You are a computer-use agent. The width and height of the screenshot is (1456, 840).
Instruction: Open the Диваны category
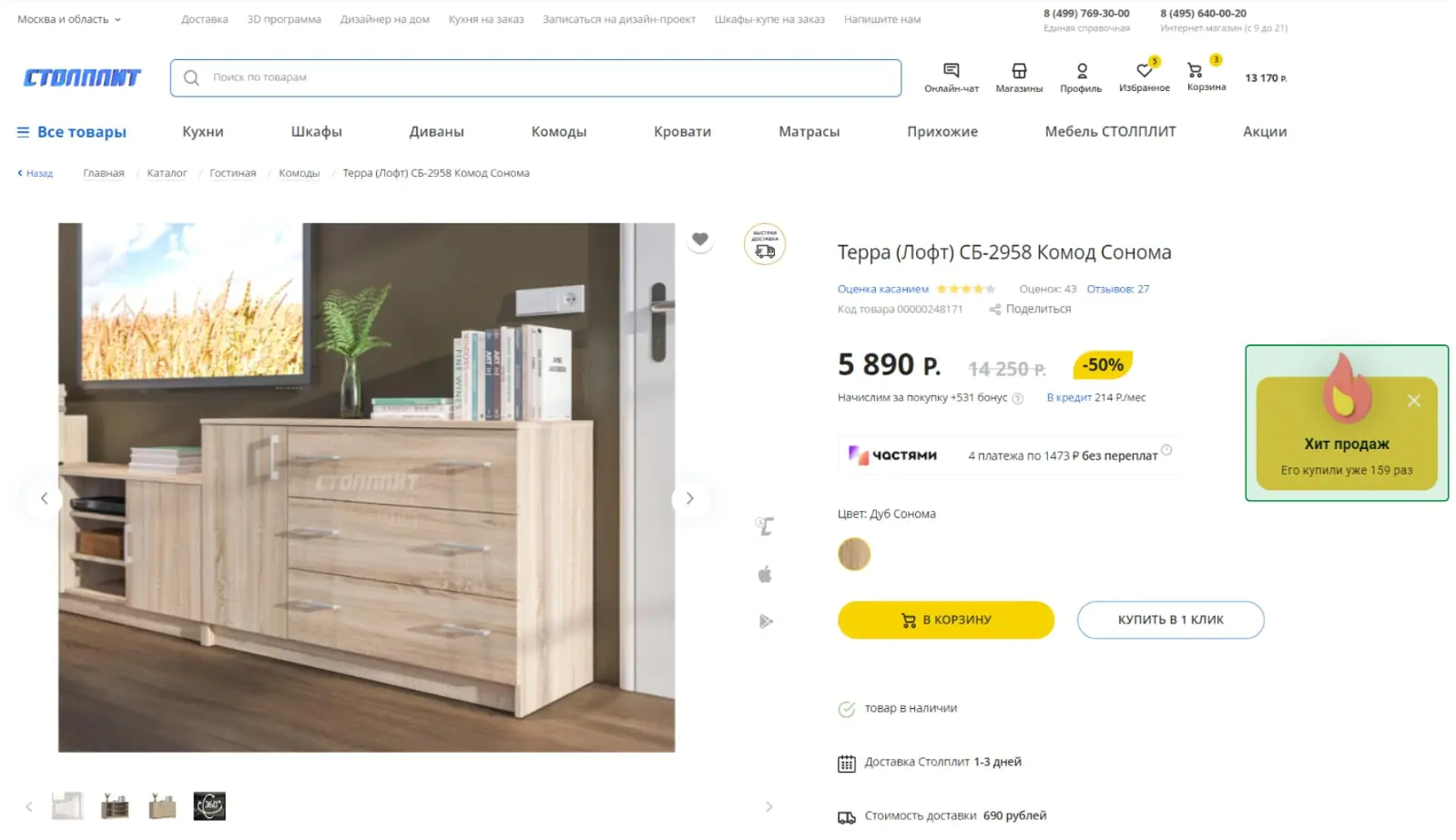tap(437, 131)
